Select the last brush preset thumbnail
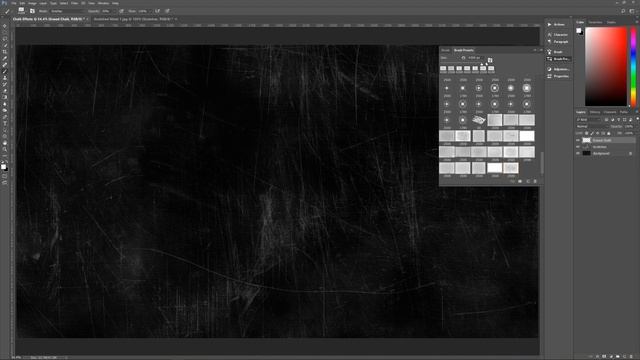The height and width of the screenshot is (360, 640). [511, 168]
